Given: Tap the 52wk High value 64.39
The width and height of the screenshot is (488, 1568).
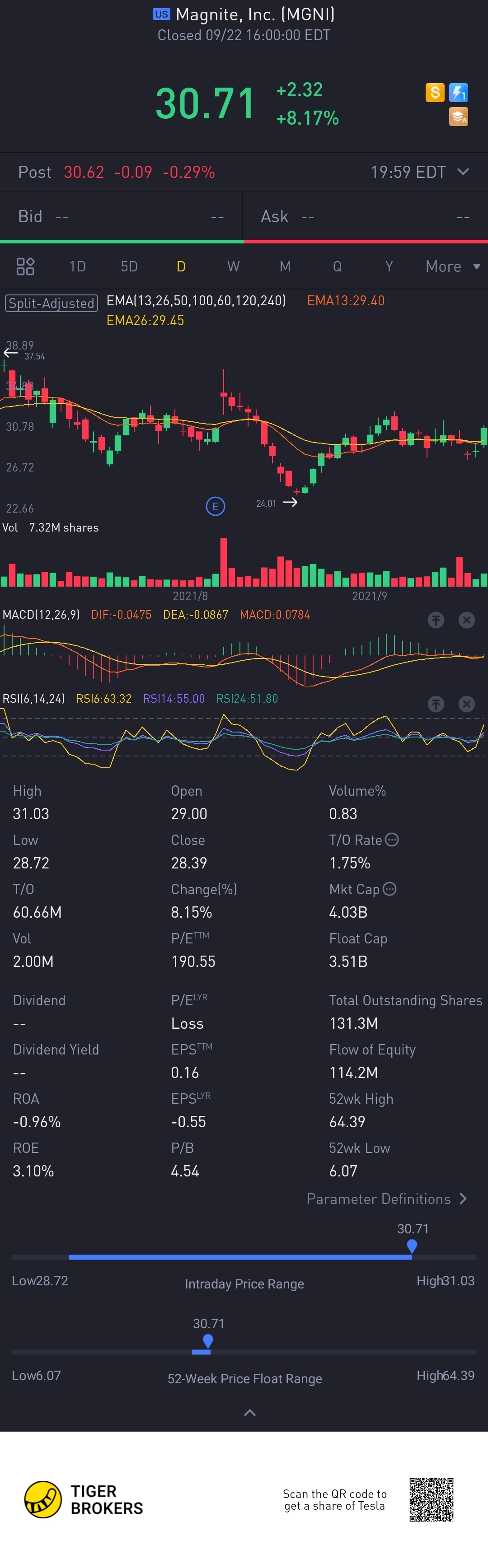Looking at the screenshot, I should [347, 1122].
